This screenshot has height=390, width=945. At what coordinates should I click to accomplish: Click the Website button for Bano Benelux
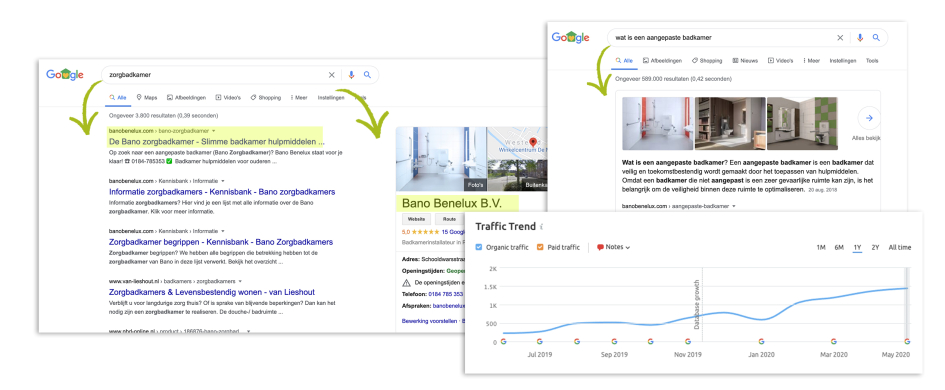(x=416, y=219)
